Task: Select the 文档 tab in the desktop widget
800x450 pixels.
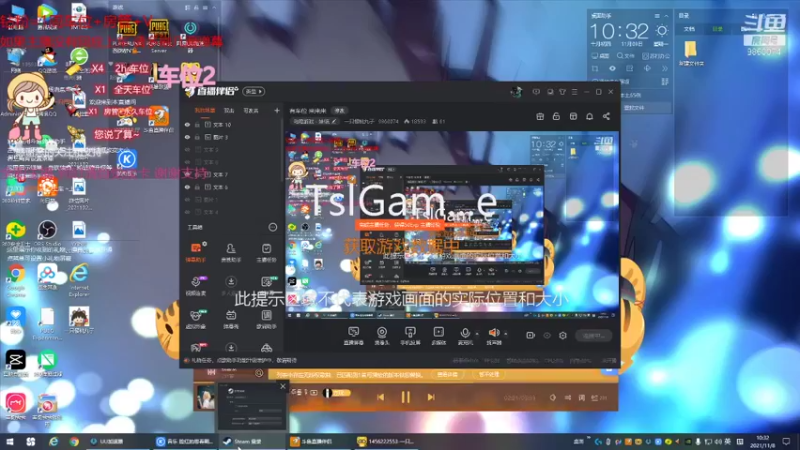Action: tap(689, 29)
